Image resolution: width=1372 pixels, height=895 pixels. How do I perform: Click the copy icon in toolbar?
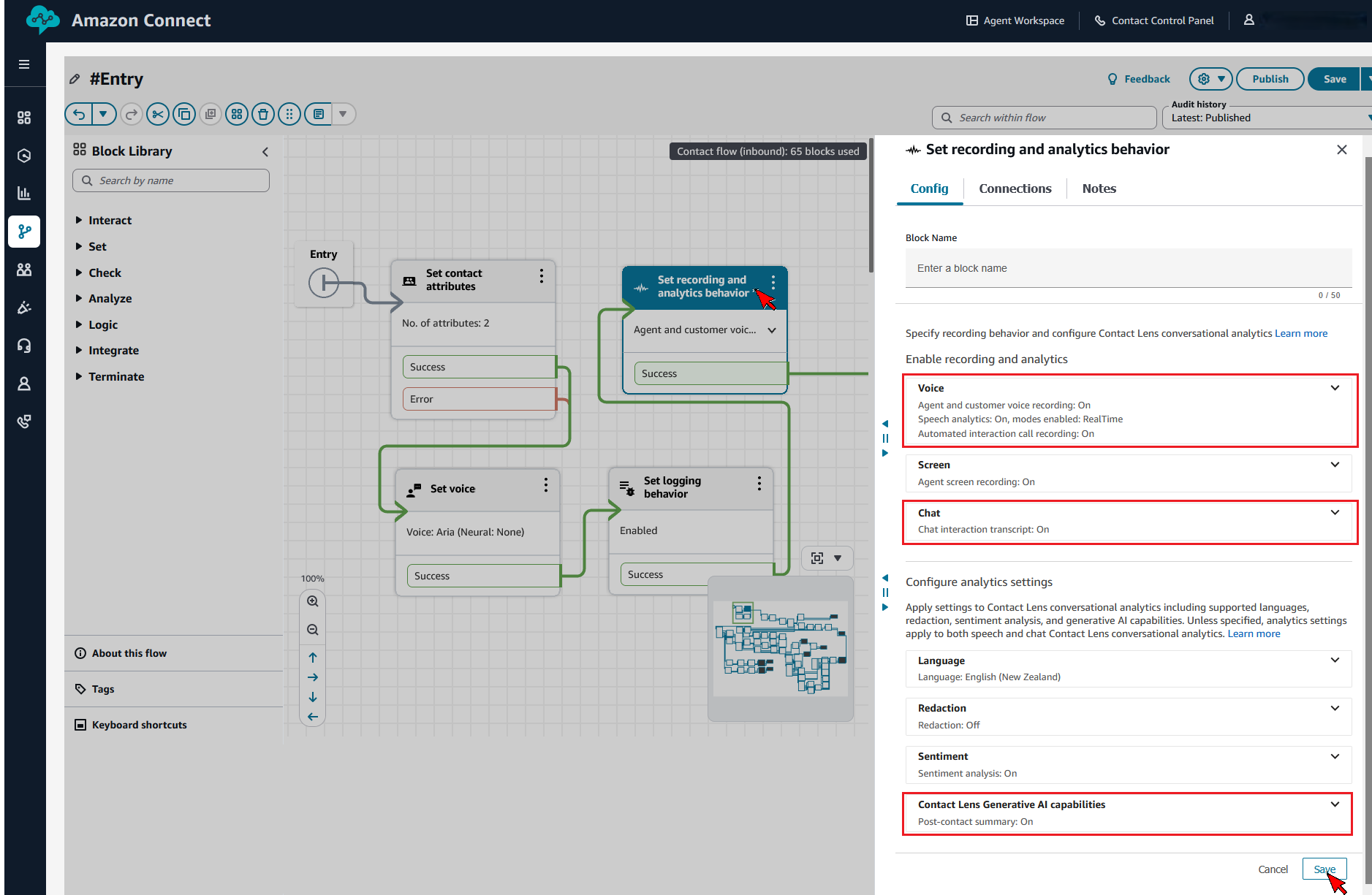[184, 114]
